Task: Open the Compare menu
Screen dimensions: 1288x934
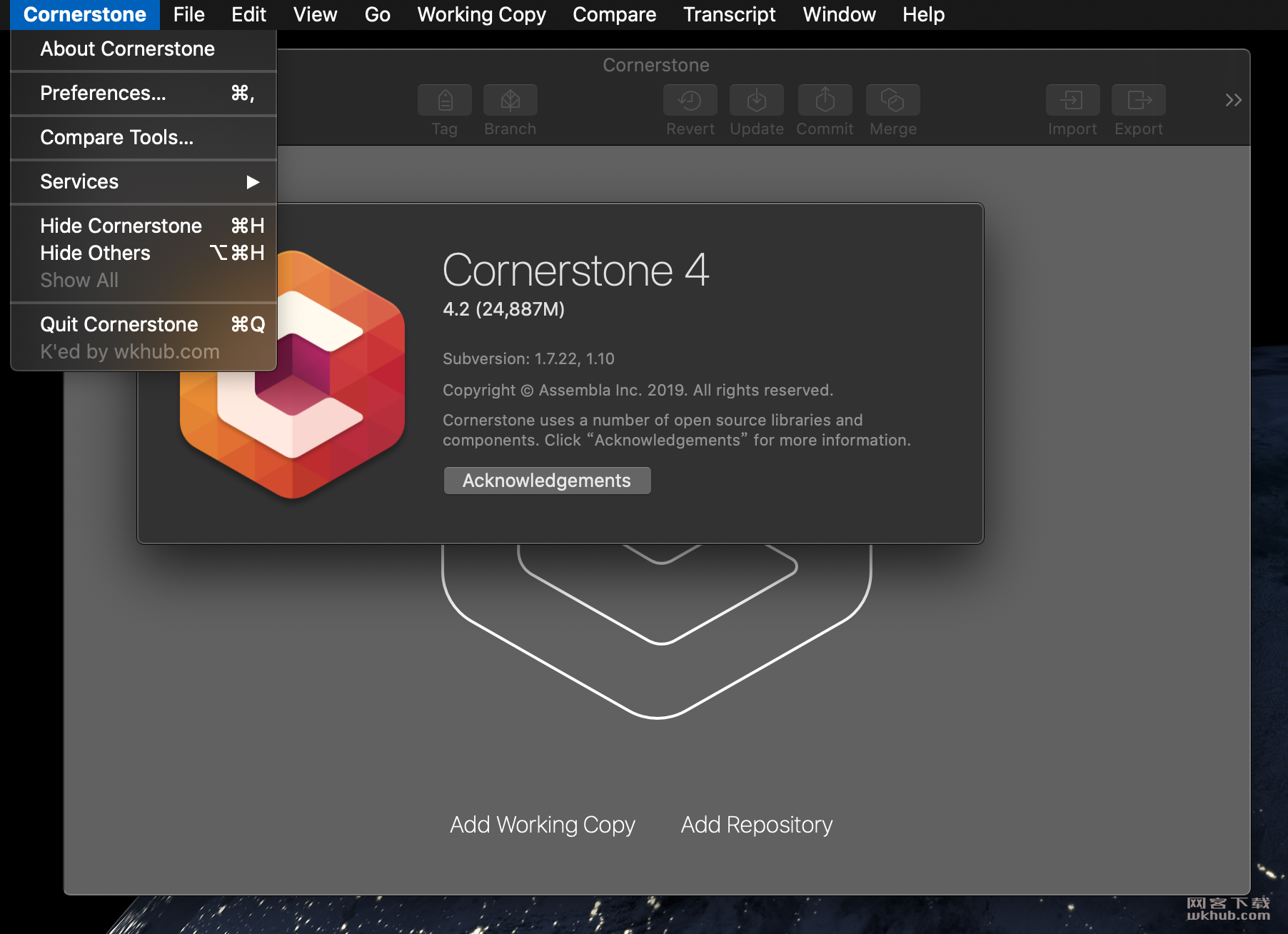Action: [x=614, y=14]
